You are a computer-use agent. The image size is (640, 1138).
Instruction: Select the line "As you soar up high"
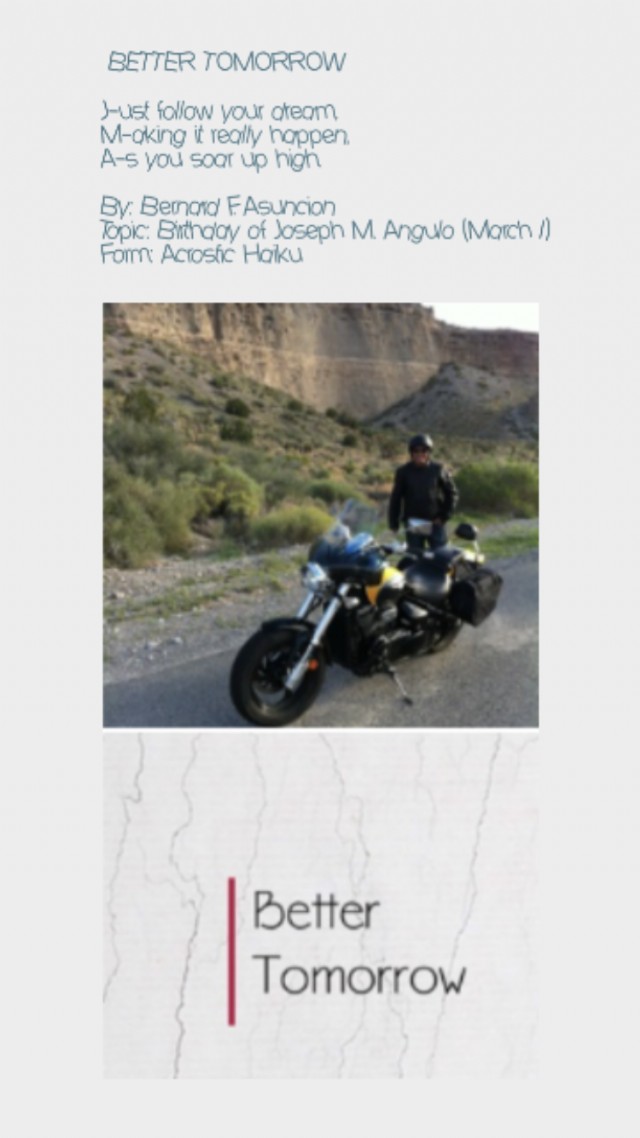(x=210, y=159)
